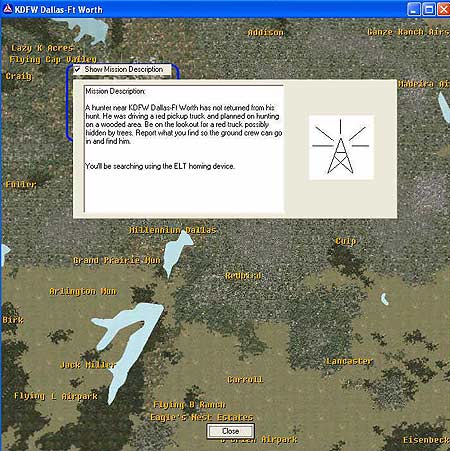
Task: Click the Culp airport label
Action: [346, 241]
